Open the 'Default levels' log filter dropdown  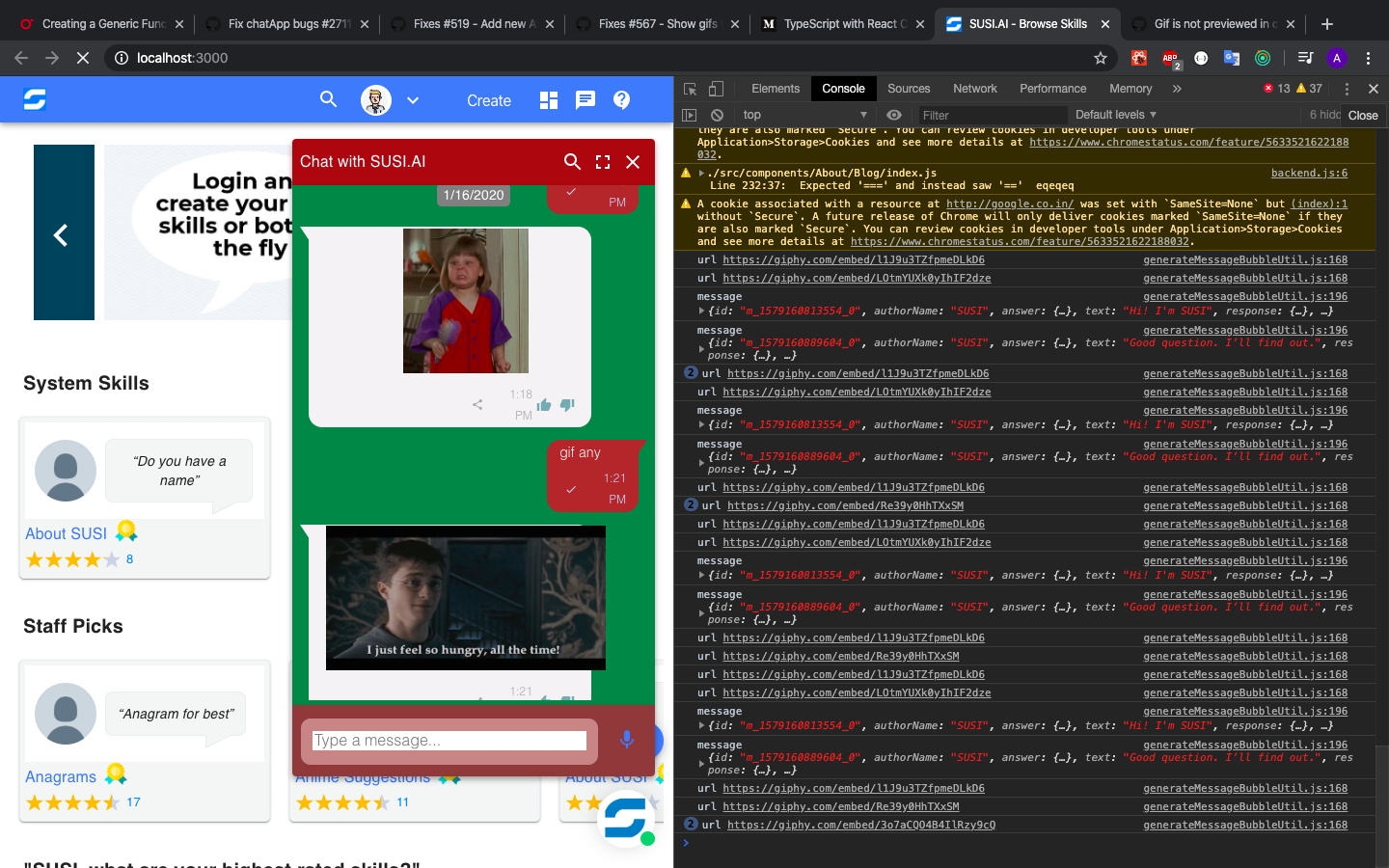point(1114,115)
